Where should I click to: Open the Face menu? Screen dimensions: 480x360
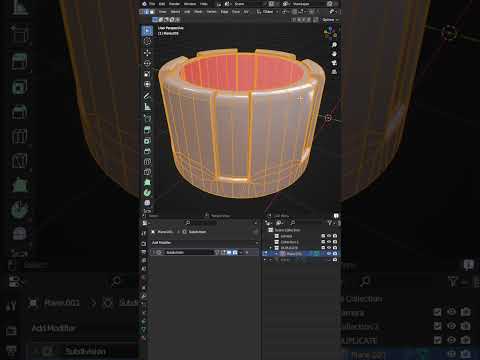point(236,12)
